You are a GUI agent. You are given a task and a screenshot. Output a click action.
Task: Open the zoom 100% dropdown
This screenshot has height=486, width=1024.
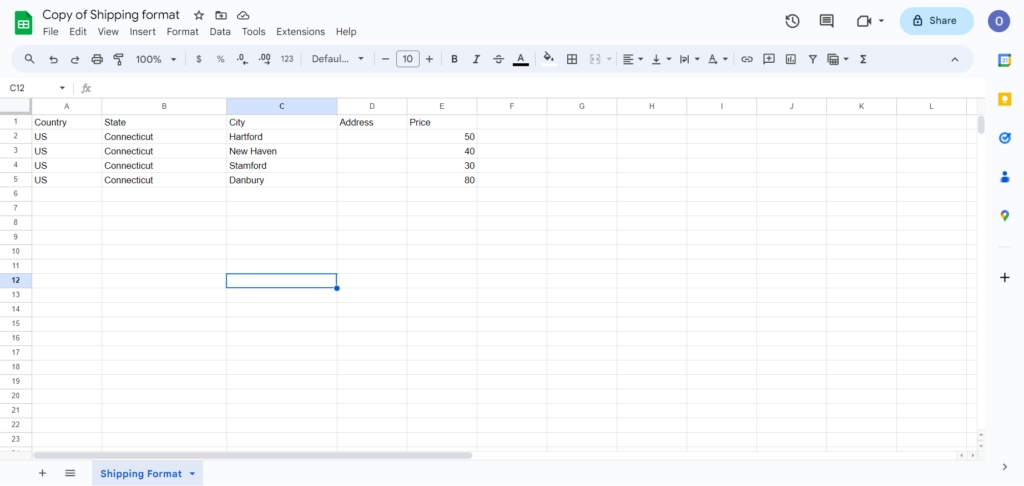tap(156, 59)
